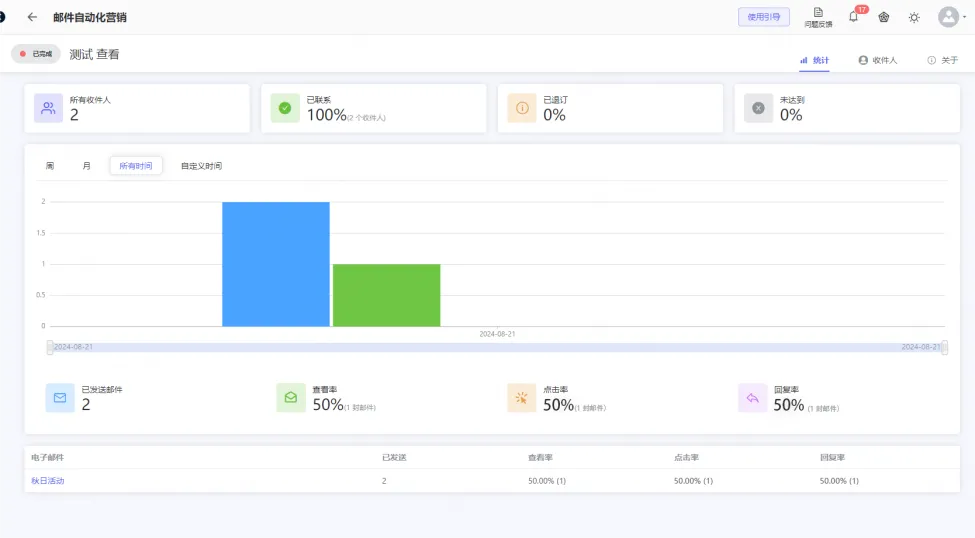Select the 所有时间 time range option
This screenshot has width=975, height=538.
(x=136, y=166)
